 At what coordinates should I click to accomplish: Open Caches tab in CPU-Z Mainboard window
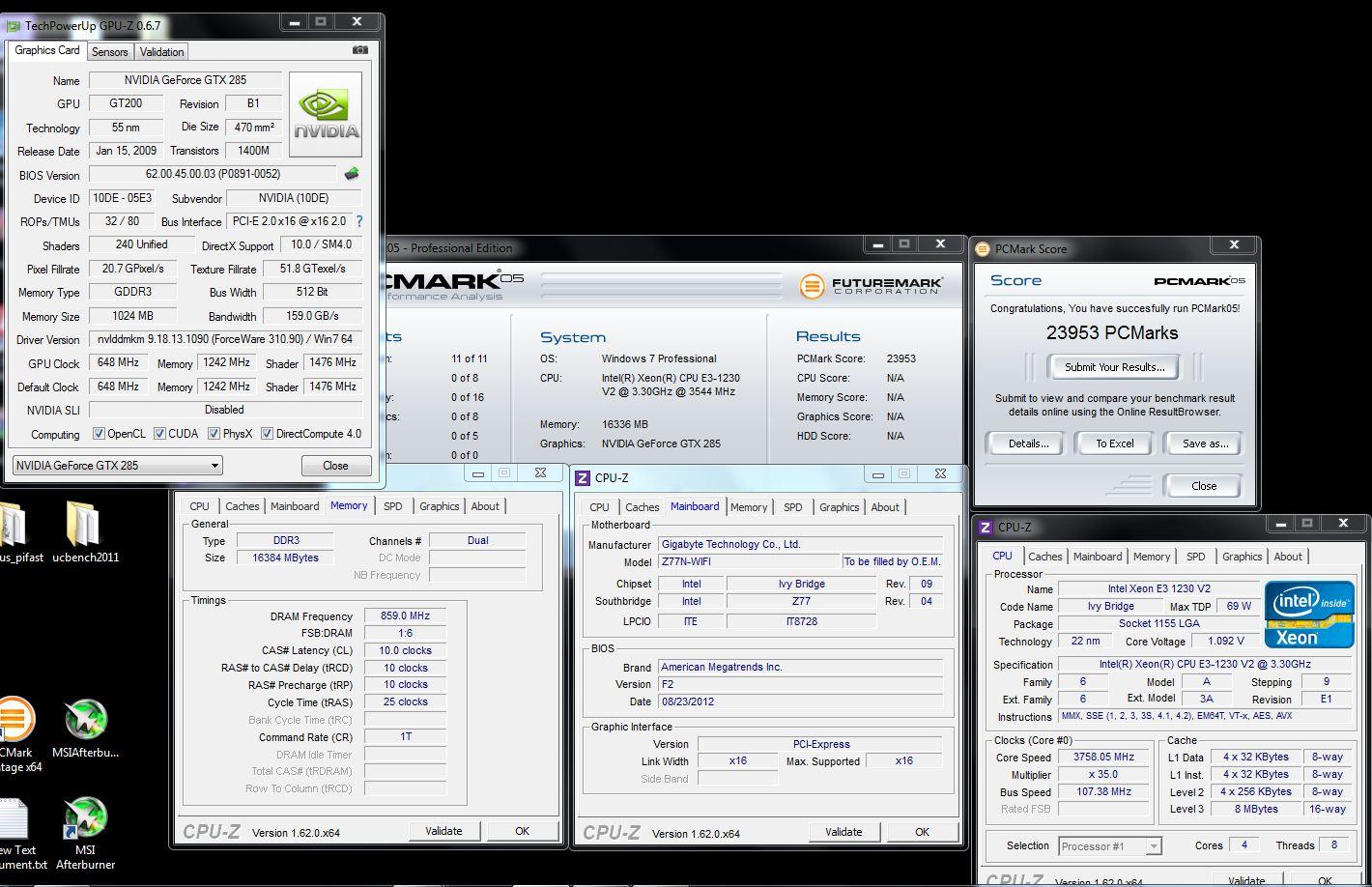click(x=642, y=507)
